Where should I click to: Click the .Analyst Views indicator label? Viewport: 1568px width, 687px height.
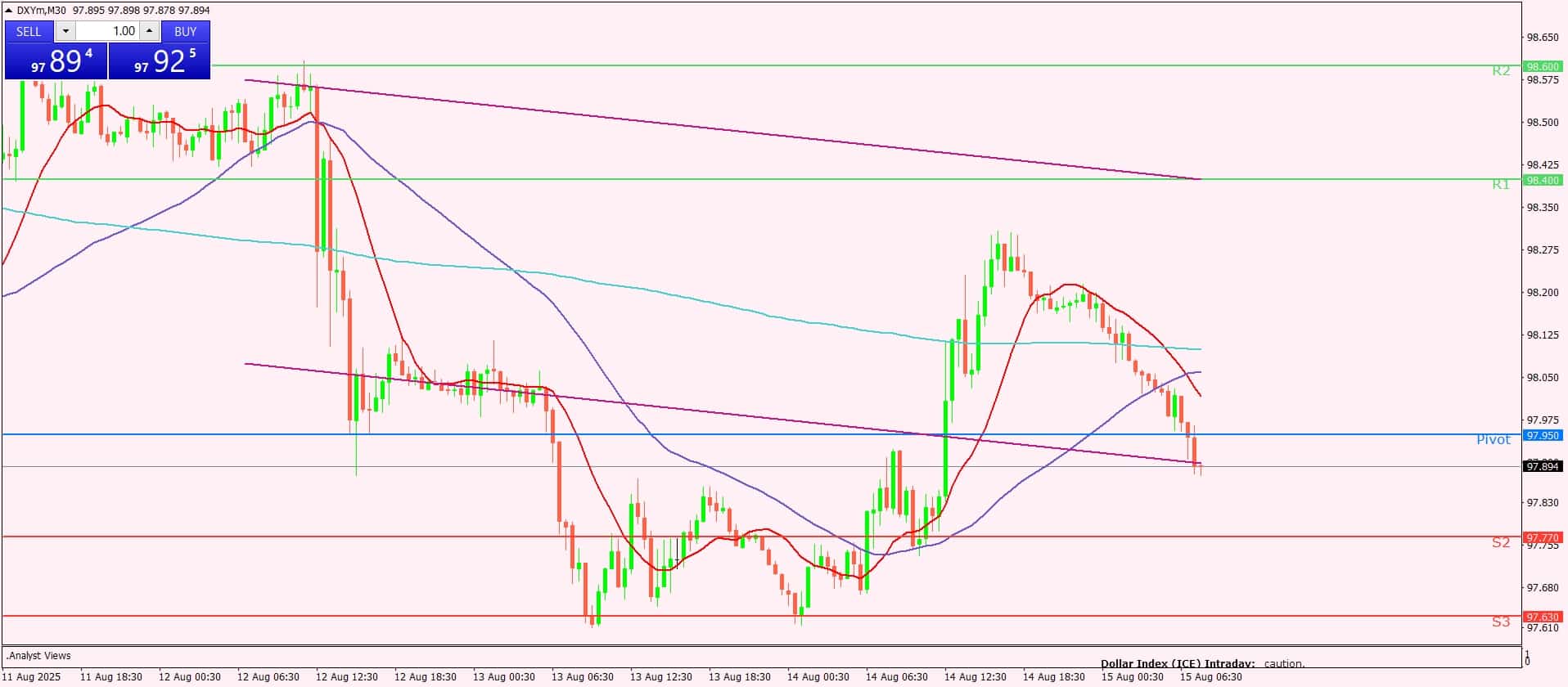coord(38,656)
